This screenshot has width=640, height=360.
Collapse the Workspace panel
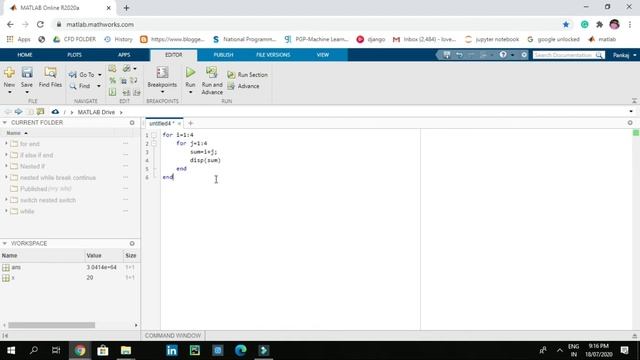click(4, 243)
